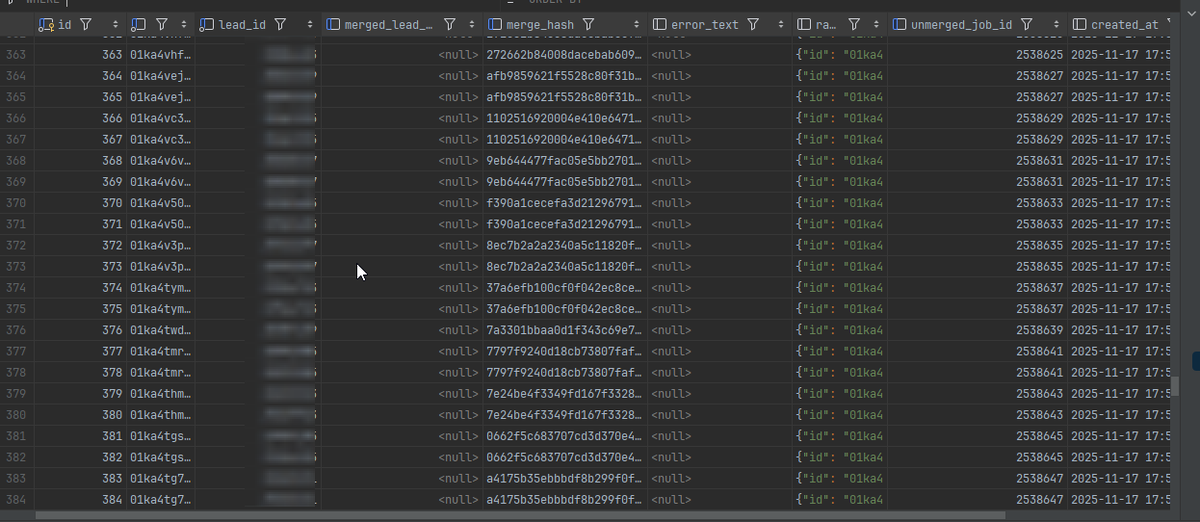Toggle sort order of the merge_hash column
Screen dimensions: 1200x522
point(637,24)
